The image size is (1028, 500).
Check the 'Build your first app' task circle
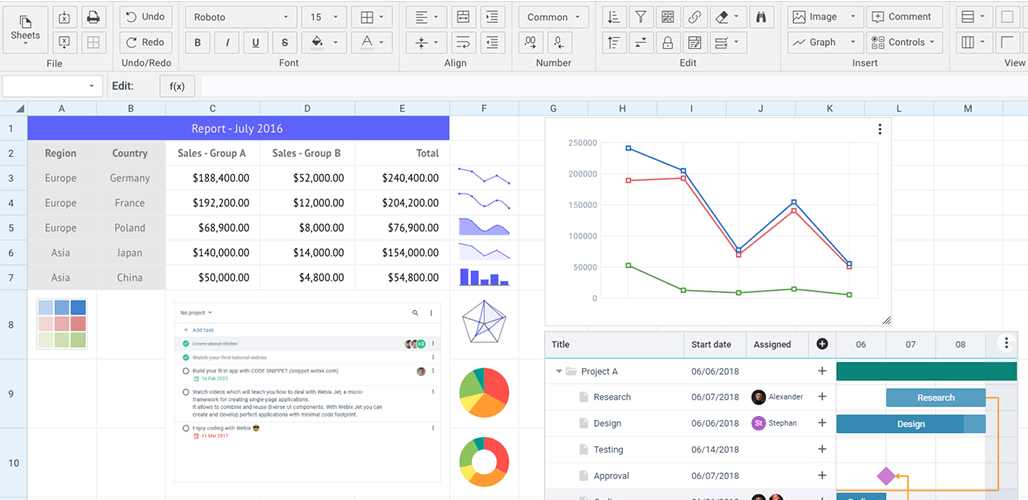[186, 371]
